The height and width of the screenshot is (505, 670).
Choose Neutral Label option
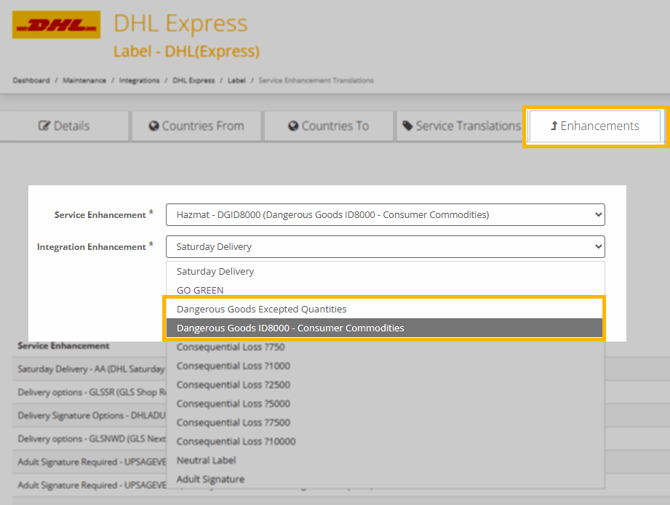tap(385, 460)
